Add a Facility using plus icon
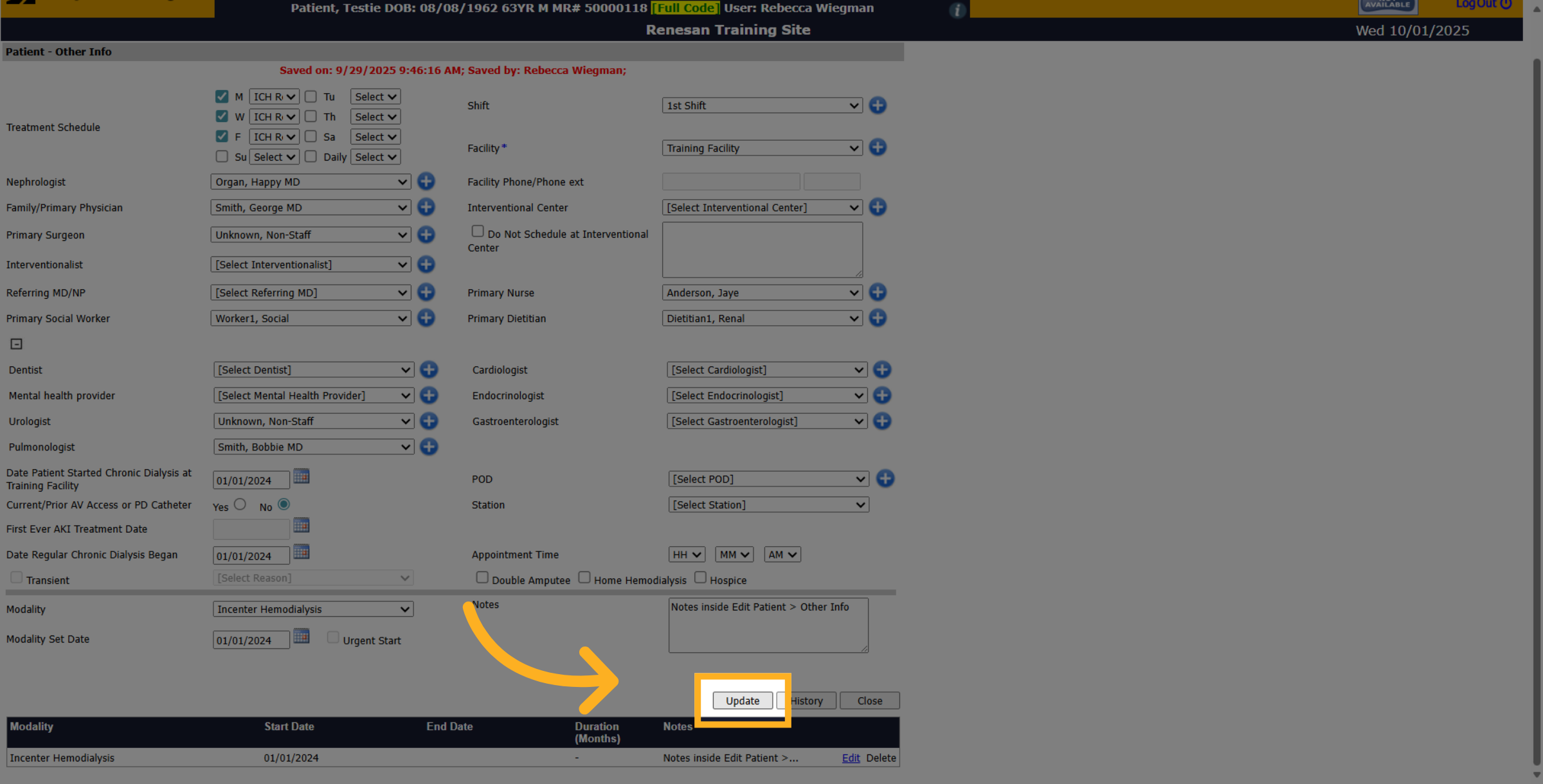Screen dimensions: 1543x784 click(x=878, y=147)
